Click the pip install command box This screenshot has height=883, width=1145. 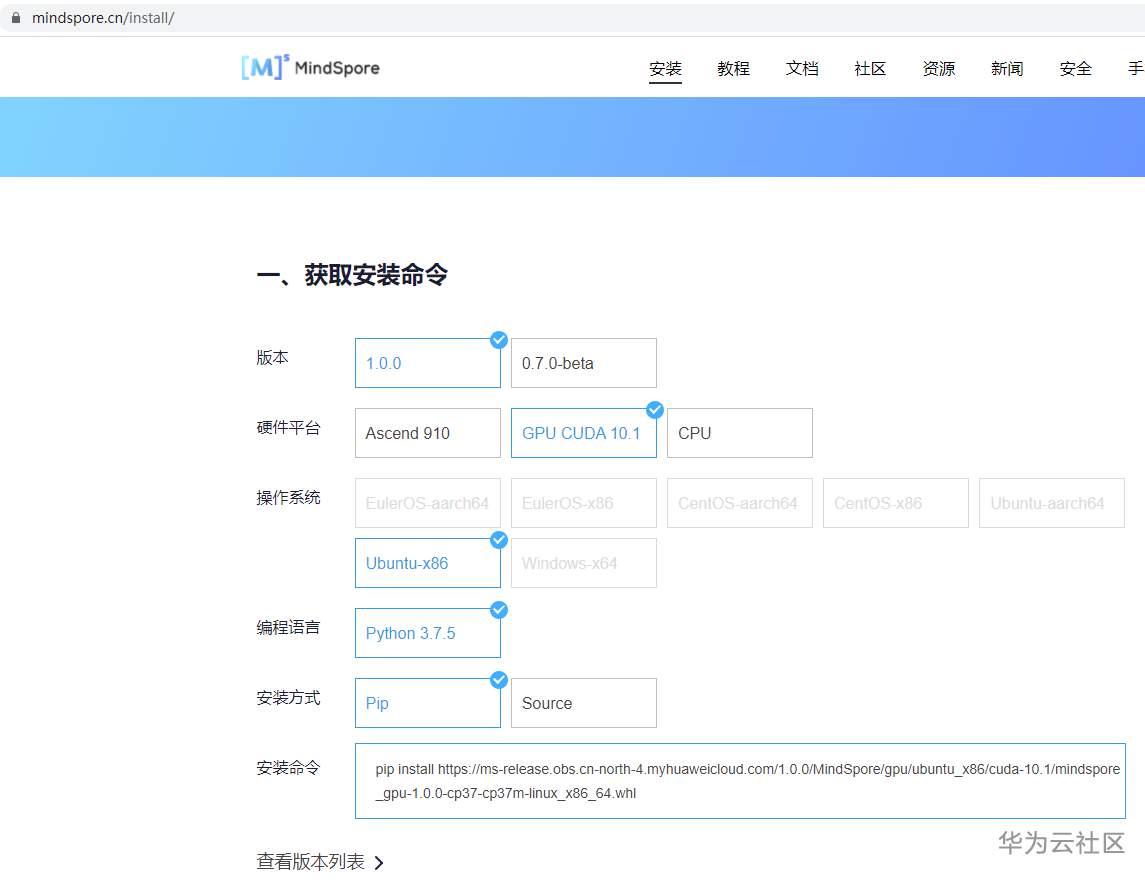point(740,781)
